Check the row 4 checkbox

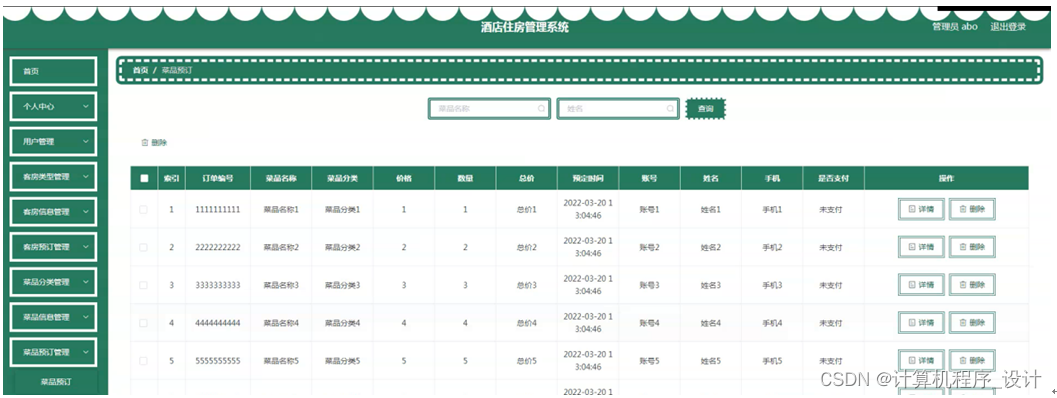pos(143,323)
